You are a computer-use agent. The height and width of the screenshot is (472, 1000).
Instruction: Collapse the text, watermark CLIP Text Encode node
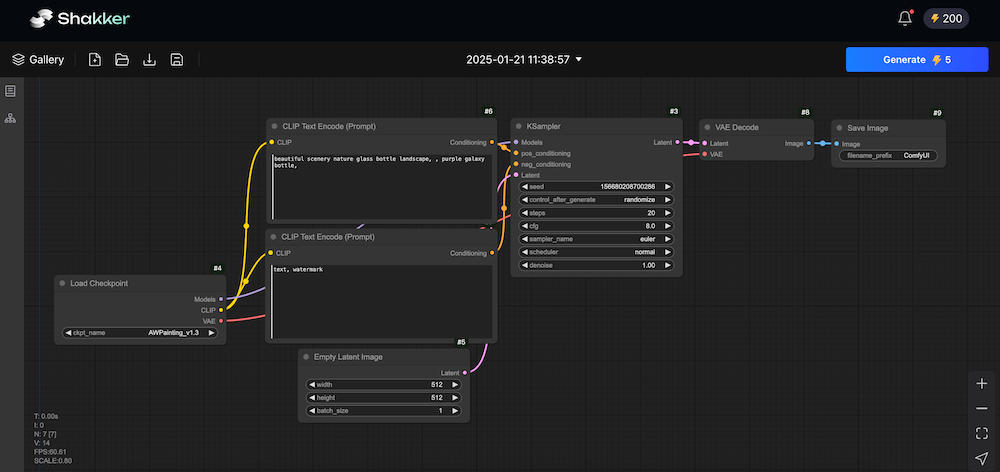click(274, 237)
